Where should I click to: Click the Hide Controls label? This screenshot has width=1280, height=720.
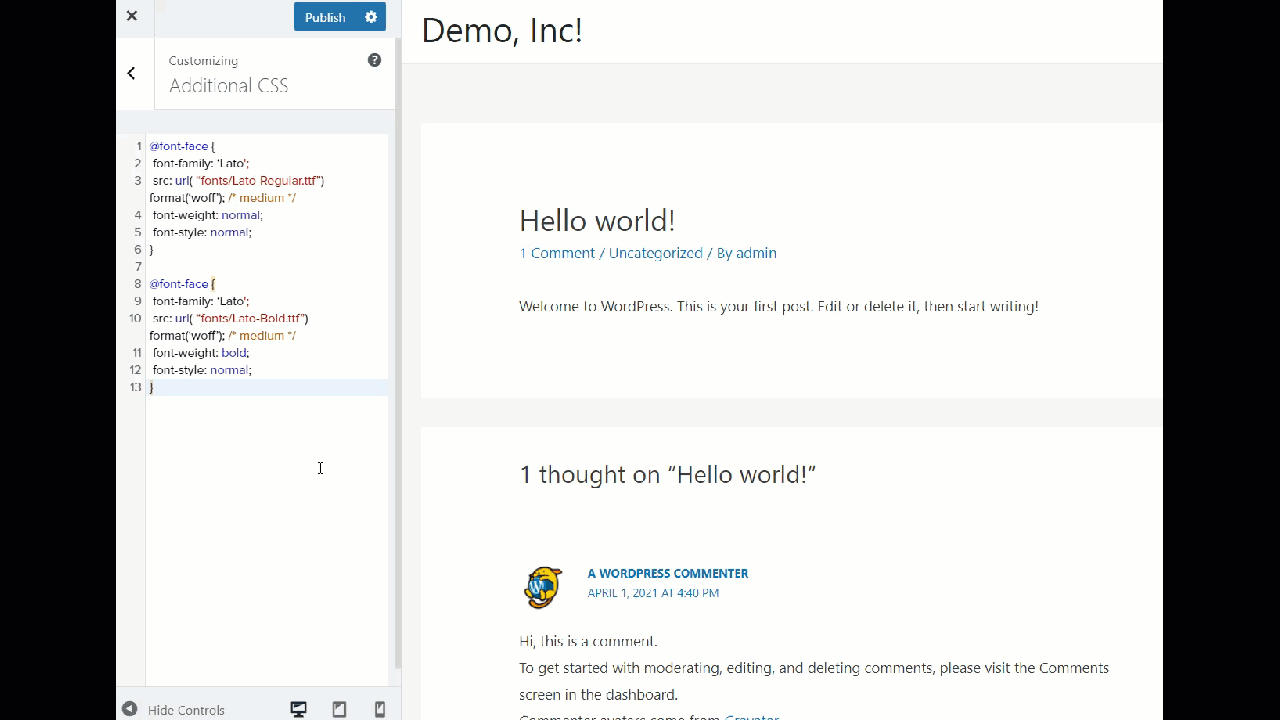coord(186,710)
